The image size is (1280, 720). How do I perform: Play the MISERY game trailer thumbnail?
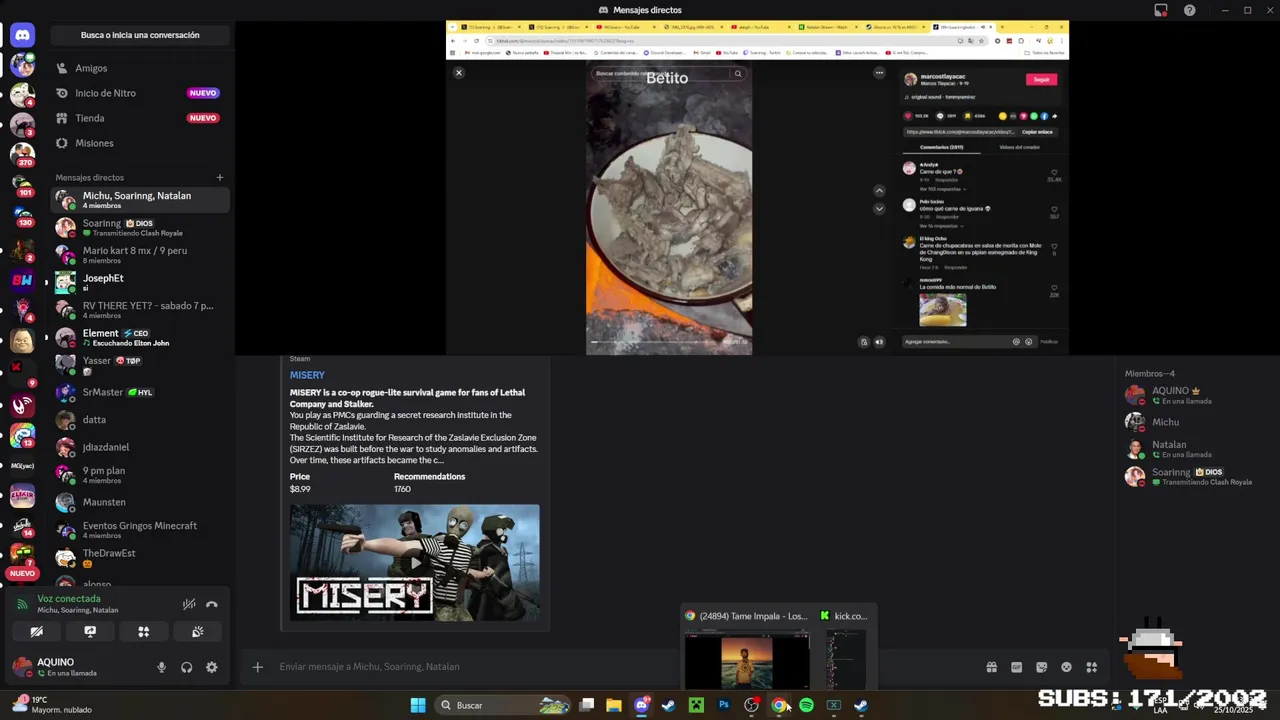click(415, 562)
